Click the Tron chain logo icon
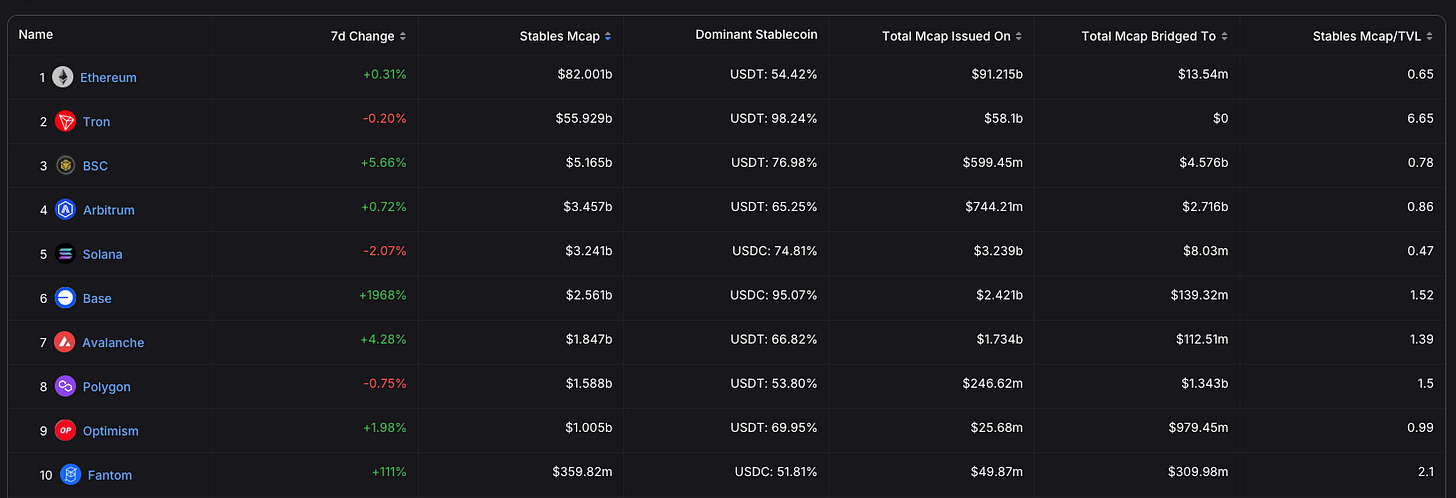Image resolution: width=1456 pixels, height=498 pixels. pyautogui.click(x=66, y=121)
